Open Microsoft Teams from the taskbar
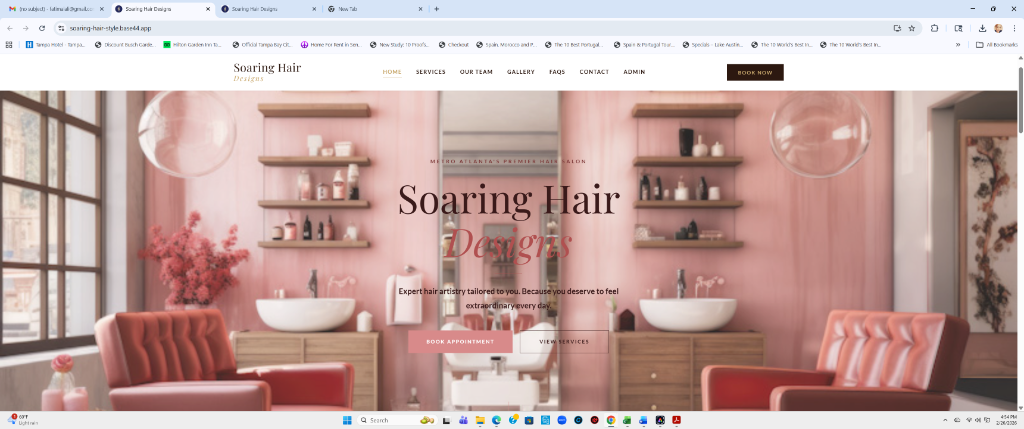 pos(463,420)
